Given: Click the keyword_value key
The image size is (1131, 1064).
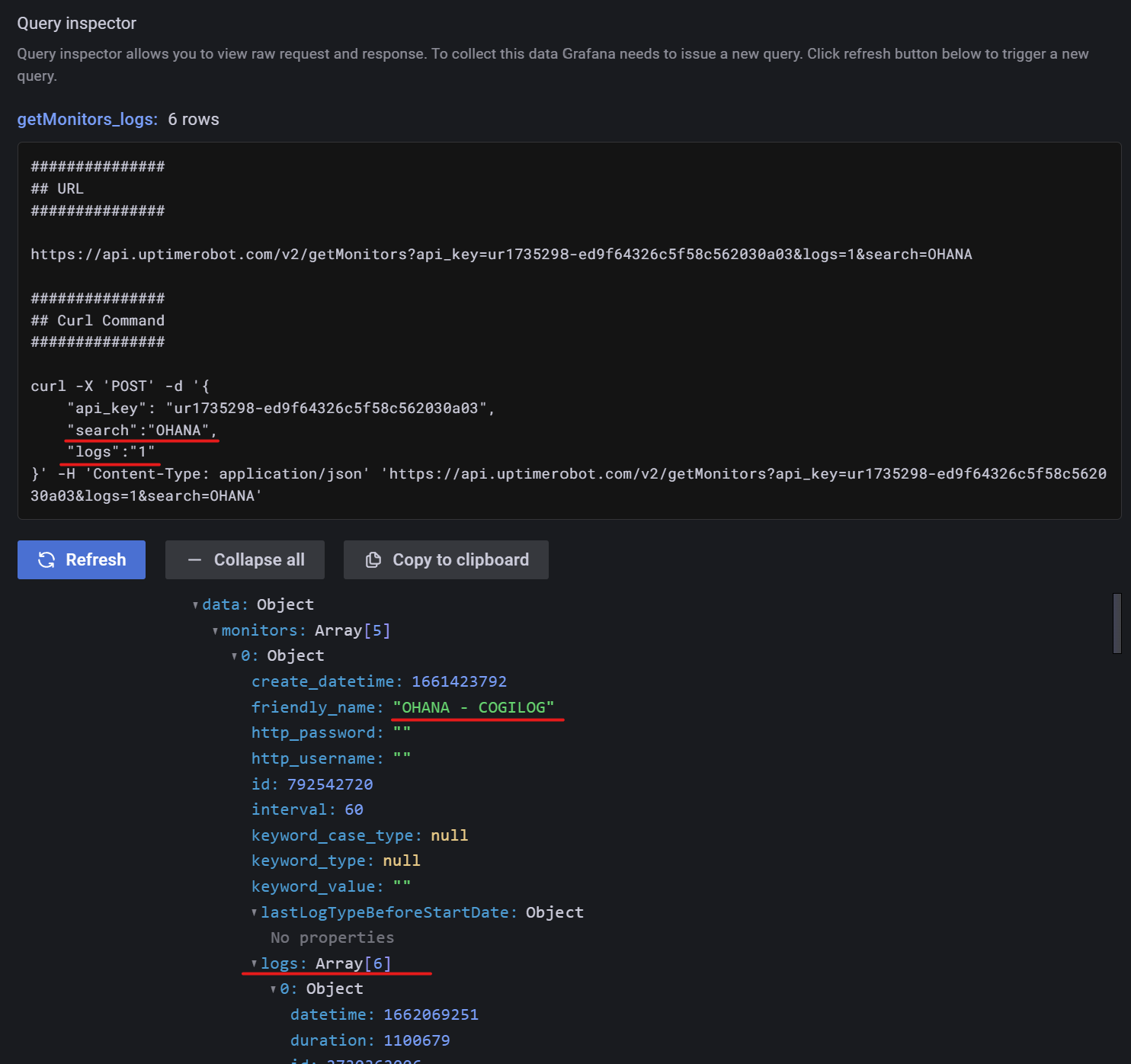Looking at the screenshot, I should (318, 886).
